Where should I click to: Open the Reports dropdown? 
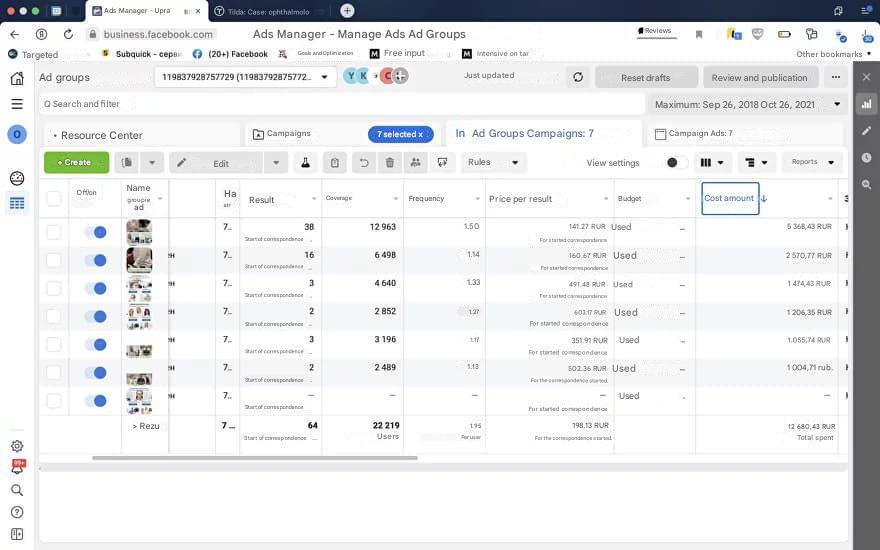tap(812, 162)
